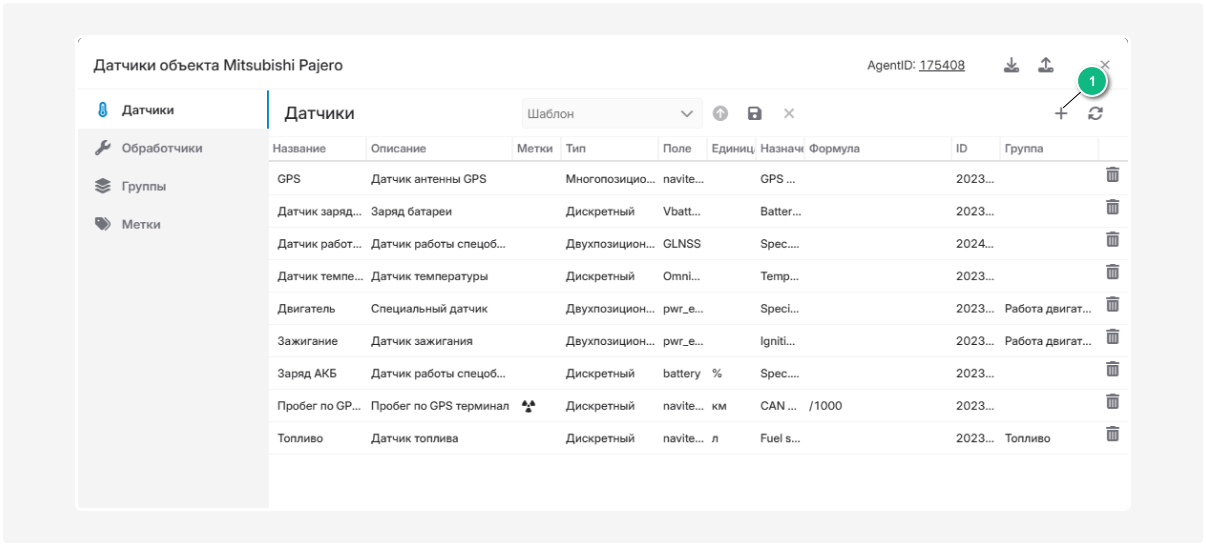Refresh the sensors list
1206x546 pixels.
(x=1095, y=114)
